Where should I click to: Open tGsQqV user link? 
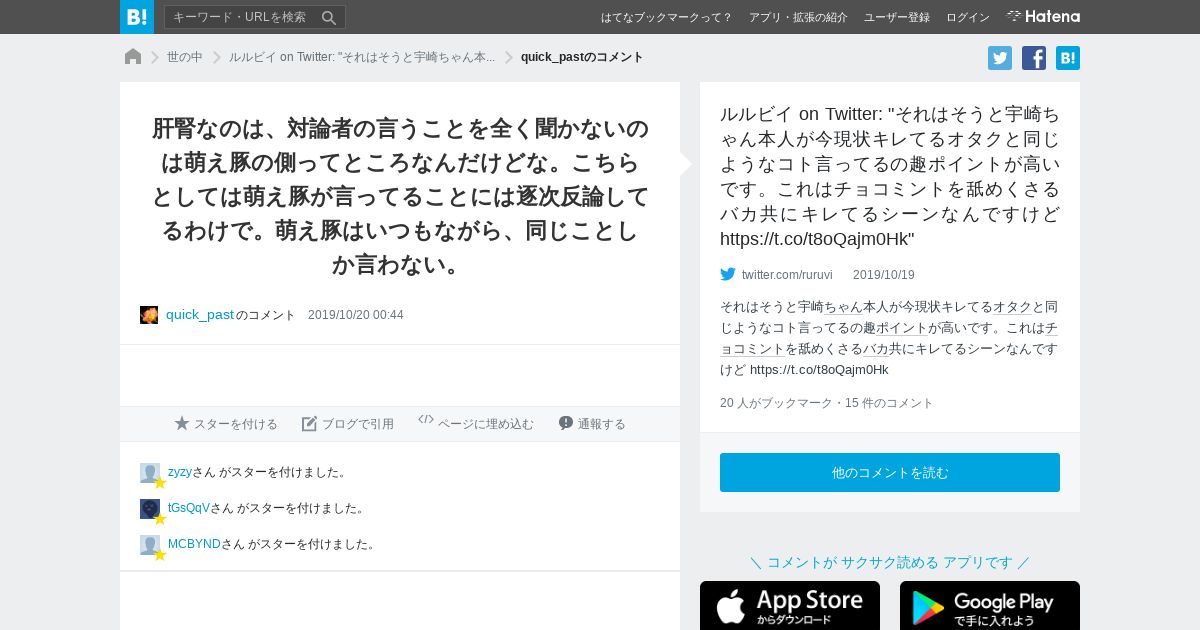[x=189, y=508]
